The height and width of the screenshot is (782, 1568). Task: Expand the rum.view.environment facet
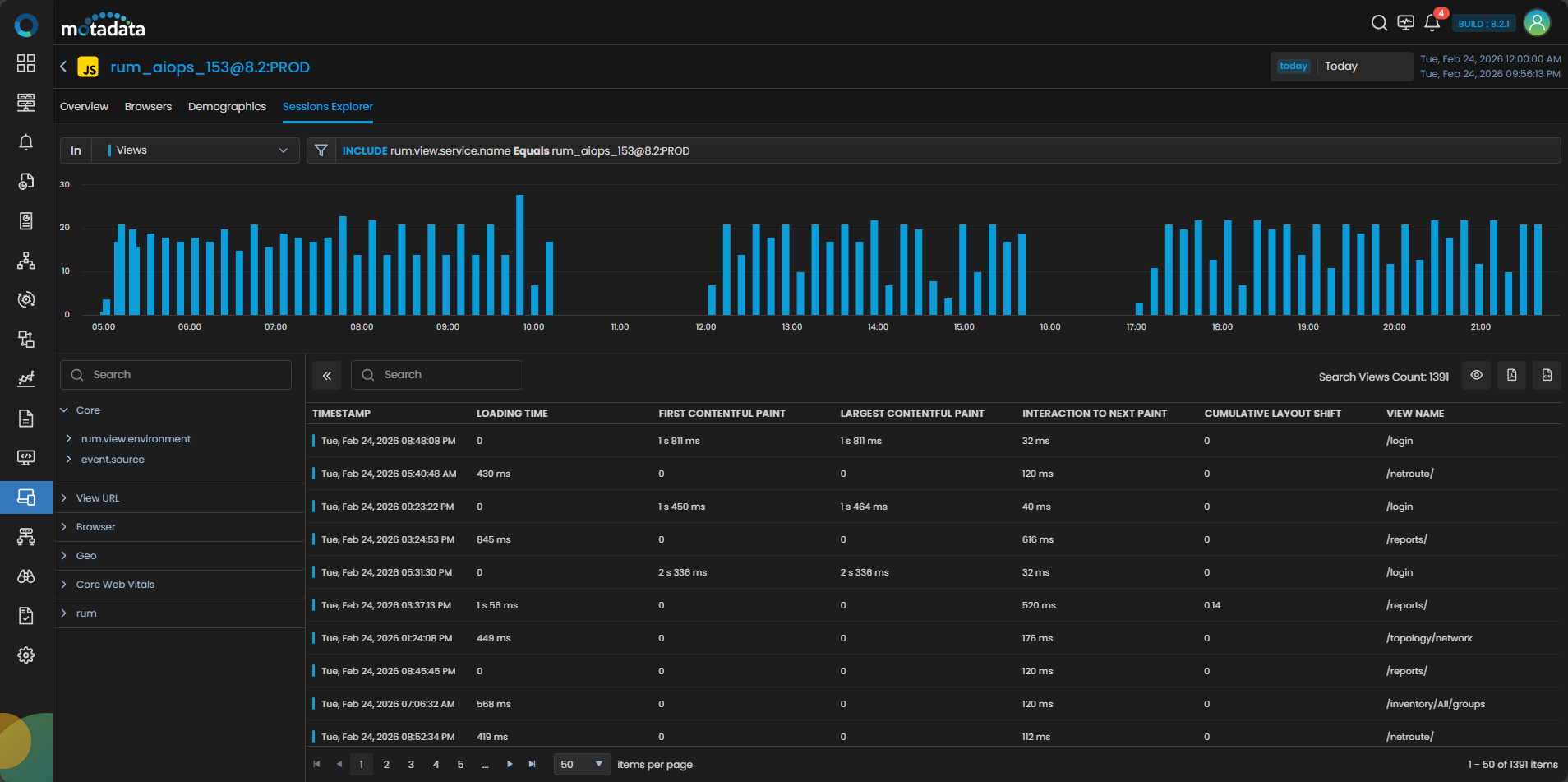[x=136, y=439]
